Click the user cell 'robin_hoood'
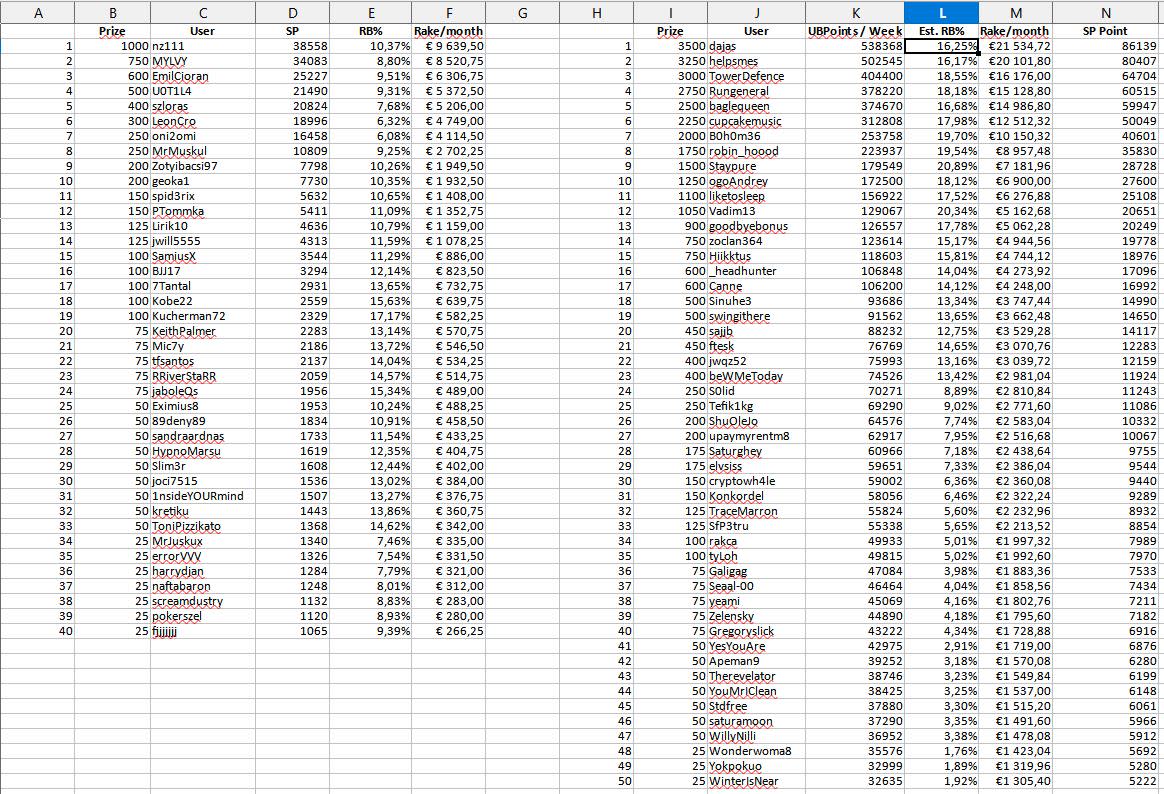The image size is (1164, 794). (756, 151)
